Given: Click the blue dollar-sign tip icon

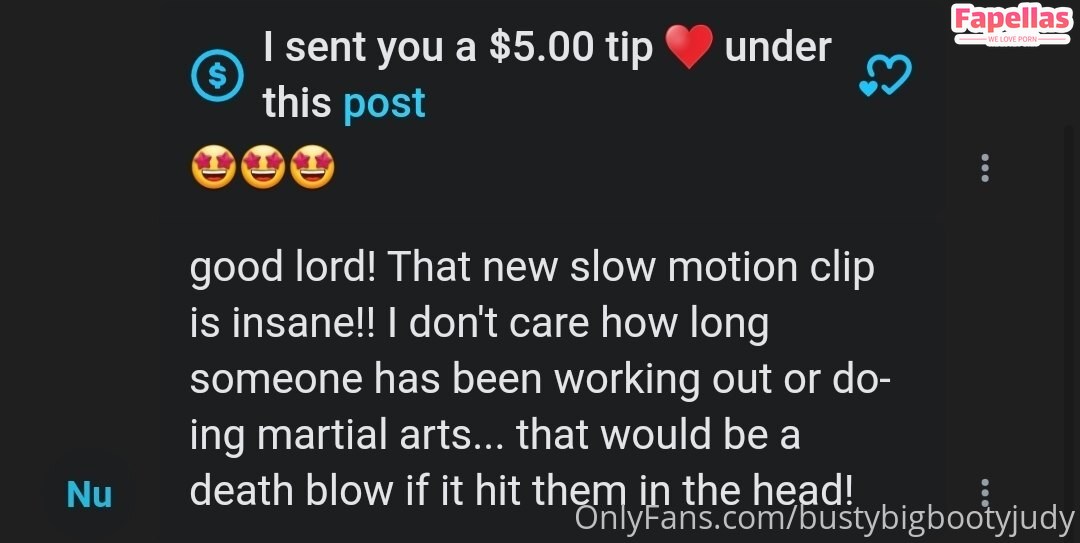Looking at the screenshot, I should [217, 75].
